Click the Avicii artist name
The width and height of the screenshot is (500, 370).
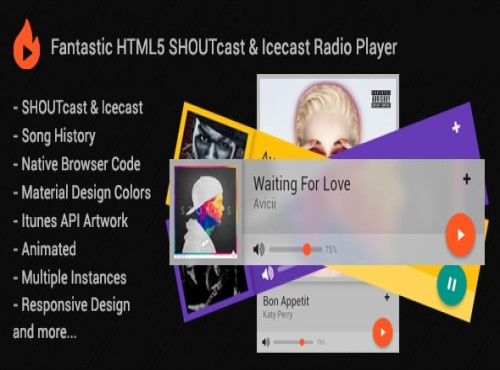click(x=265, y=204)
